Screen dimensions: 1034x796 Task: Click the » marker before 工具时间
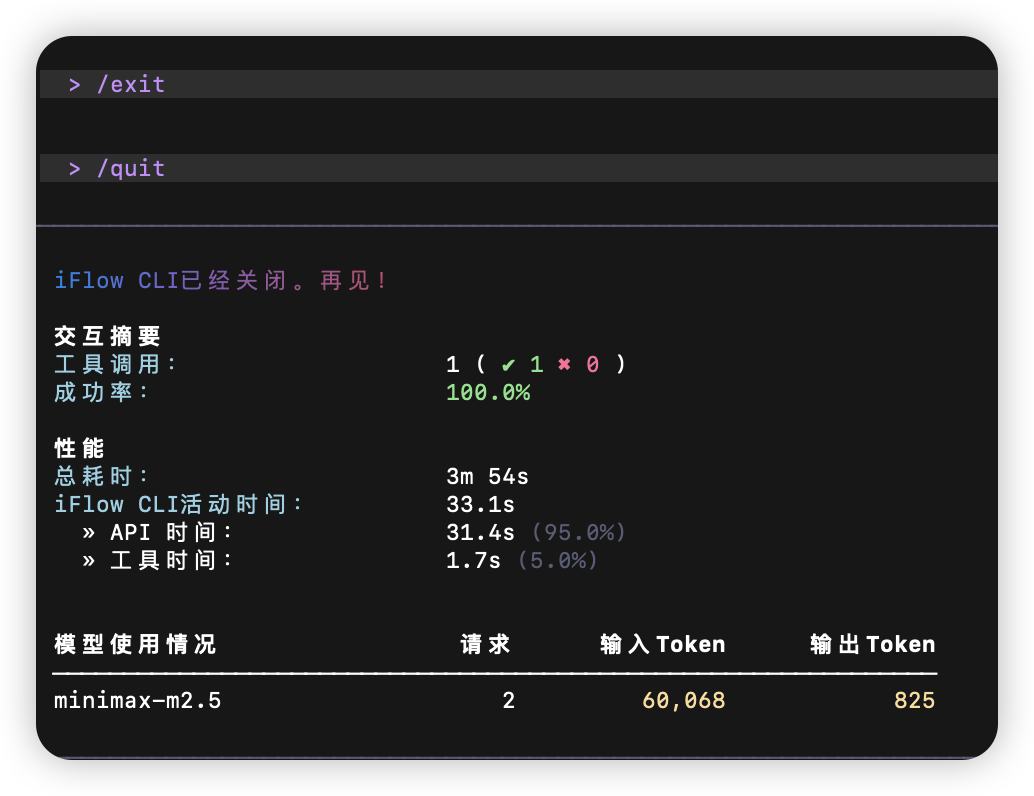point(89,560)
